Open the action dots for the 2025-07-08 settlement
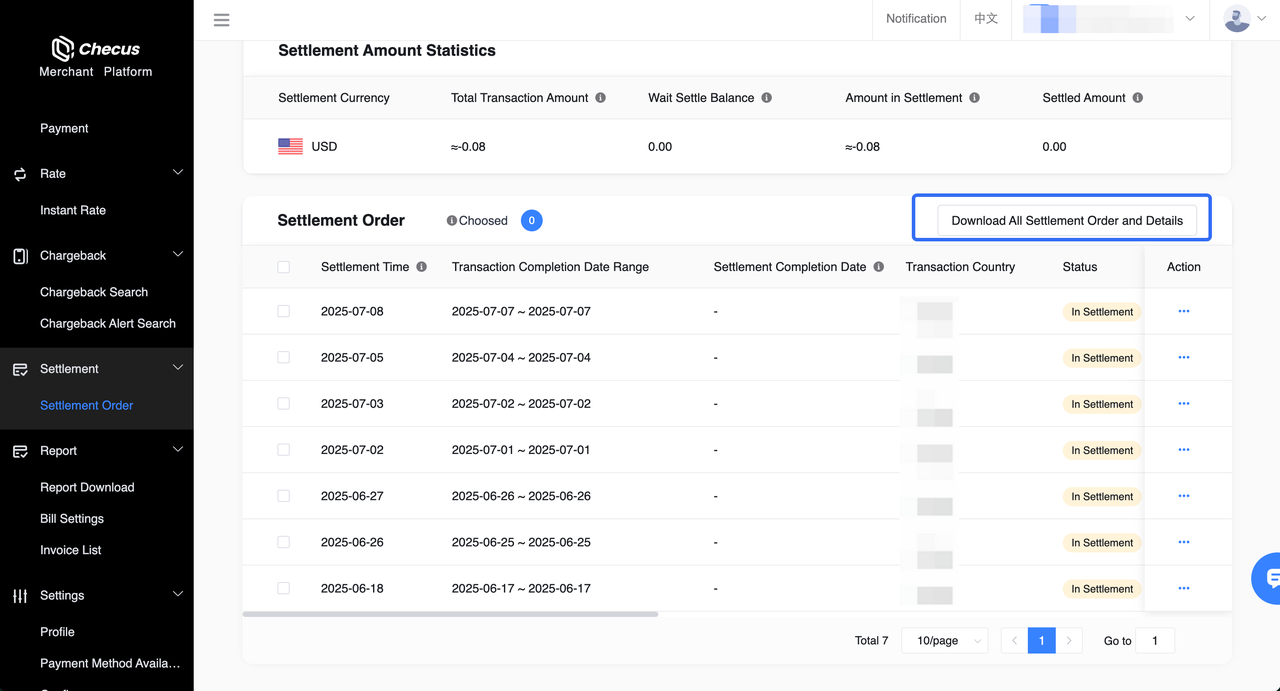This screenshot has width=1280, height=691. [1184, 311]
